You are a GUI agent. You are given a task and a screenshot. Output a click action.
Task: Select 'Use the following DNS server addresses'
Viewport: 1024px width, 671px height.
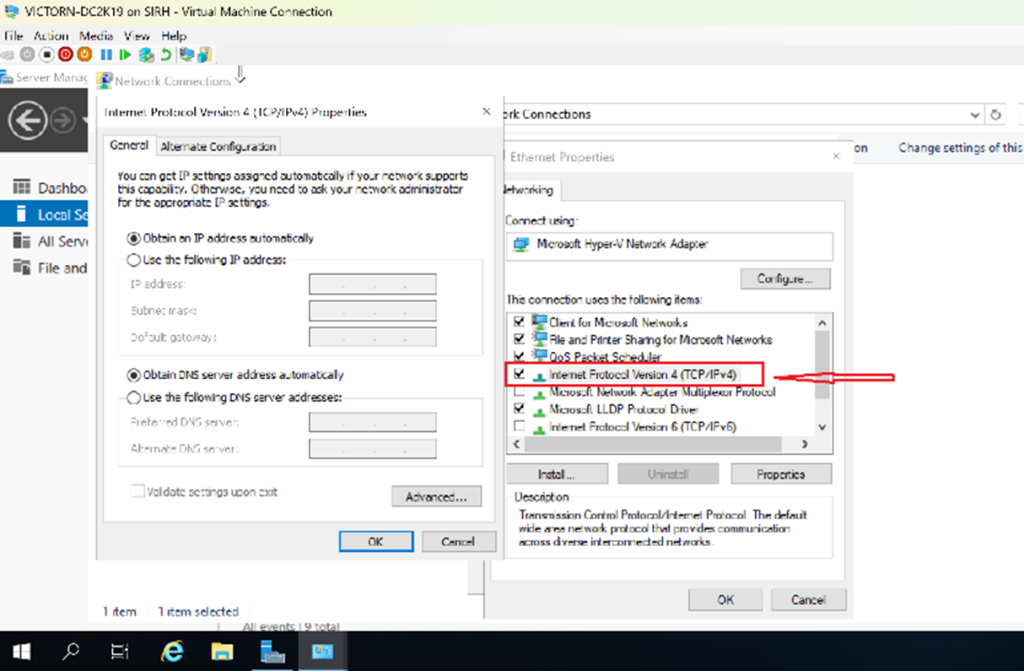[134, 397]
